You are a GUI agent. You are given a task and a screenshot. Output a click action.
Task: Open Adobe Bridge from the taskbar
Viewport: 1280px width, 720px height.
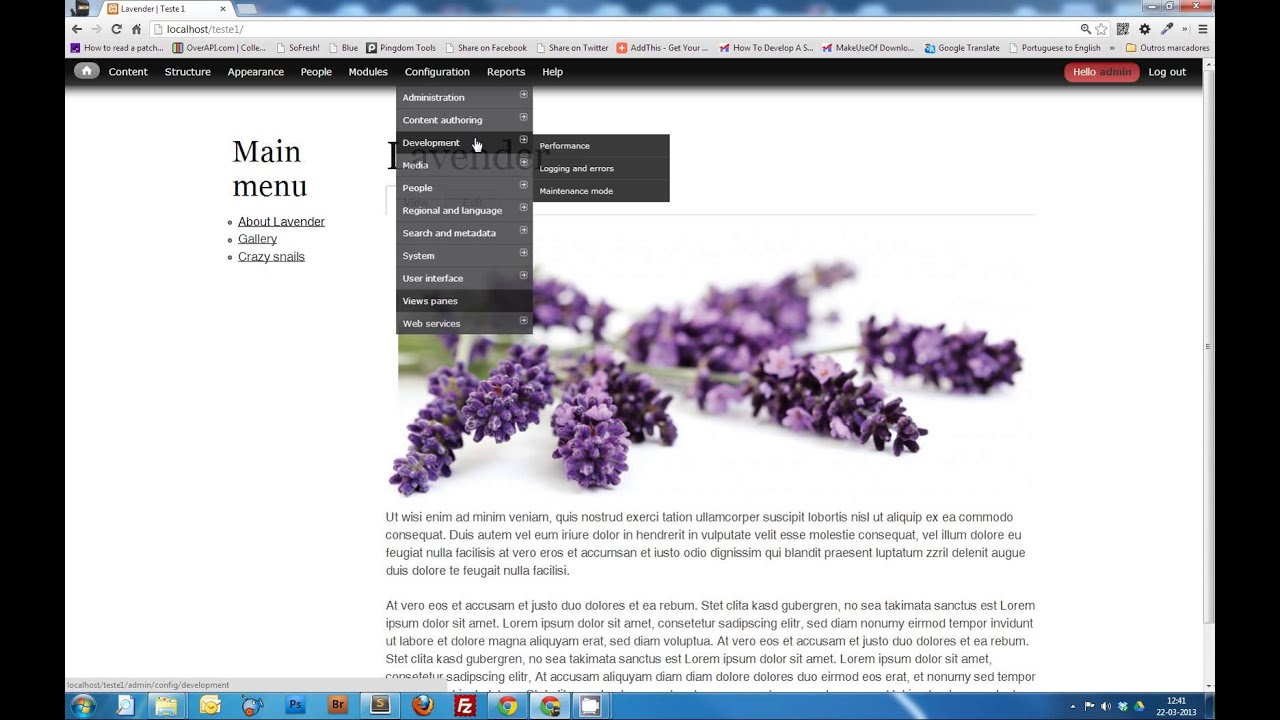tap(338, 706)
